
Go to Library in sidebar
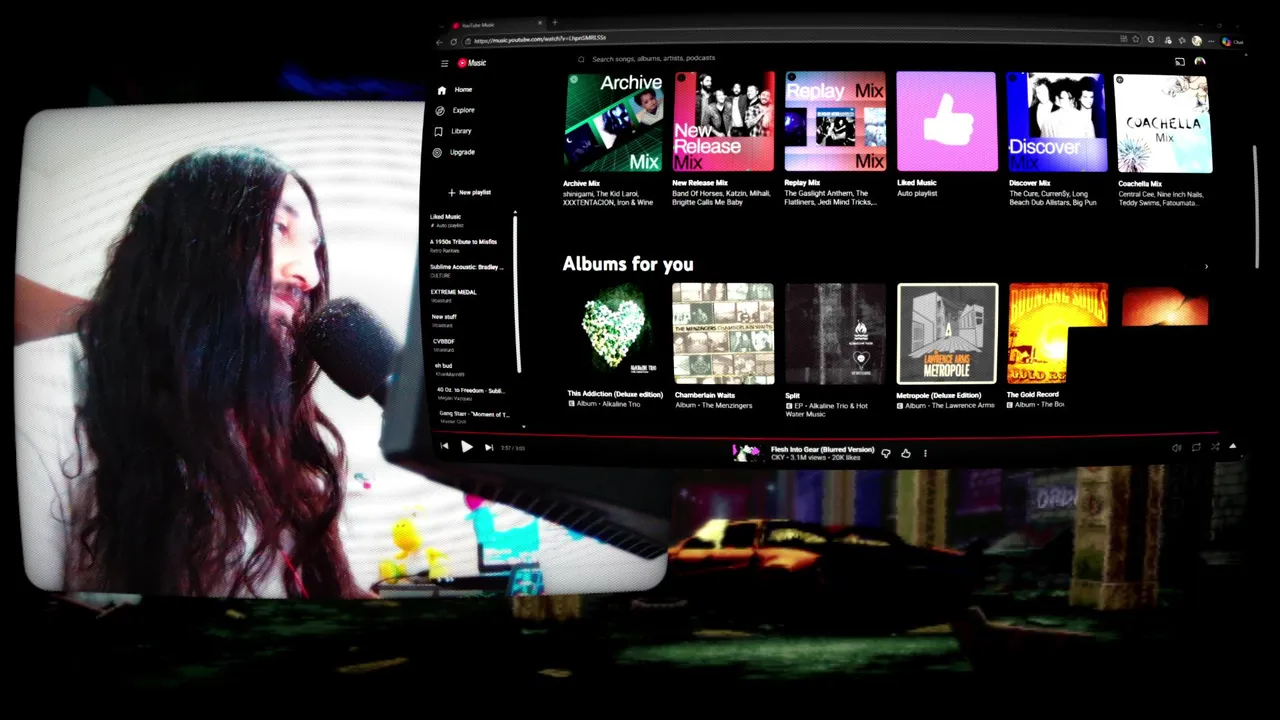click(x=461, y=131)
